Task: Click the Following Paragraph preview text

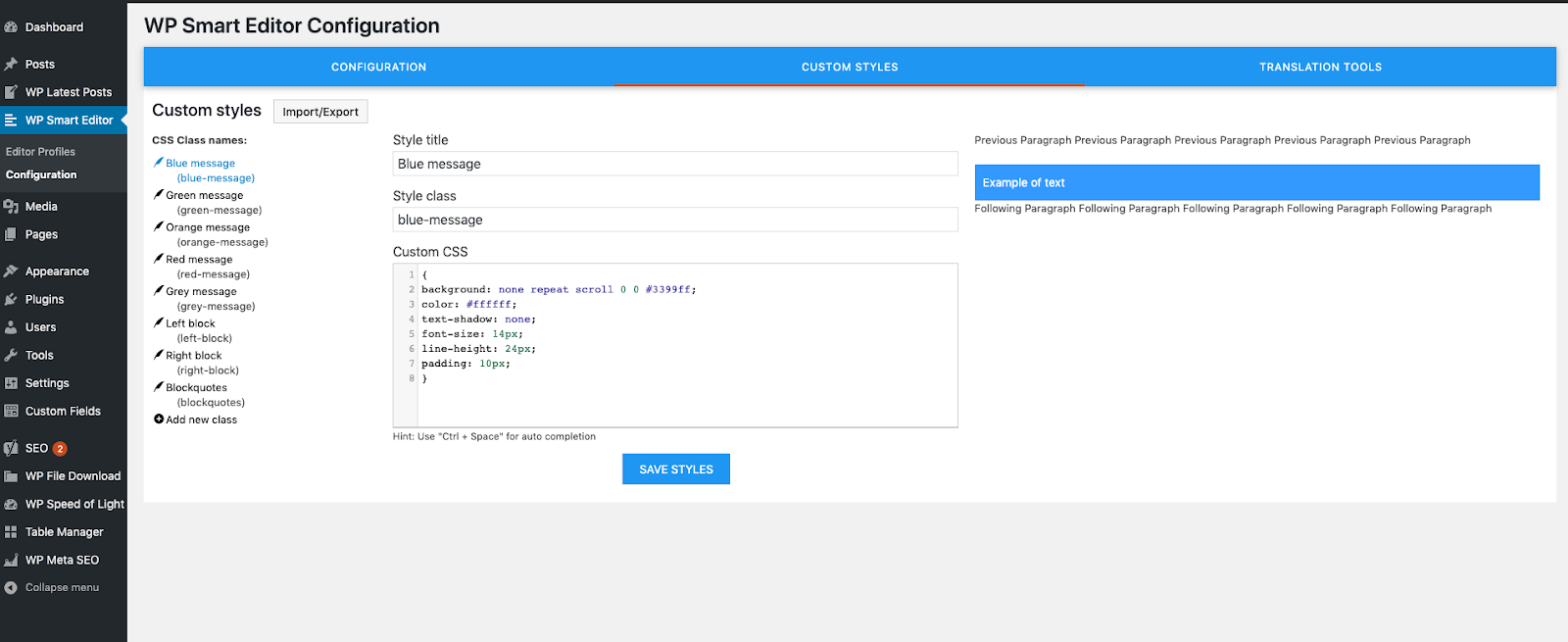Action: coord(1233,209)
